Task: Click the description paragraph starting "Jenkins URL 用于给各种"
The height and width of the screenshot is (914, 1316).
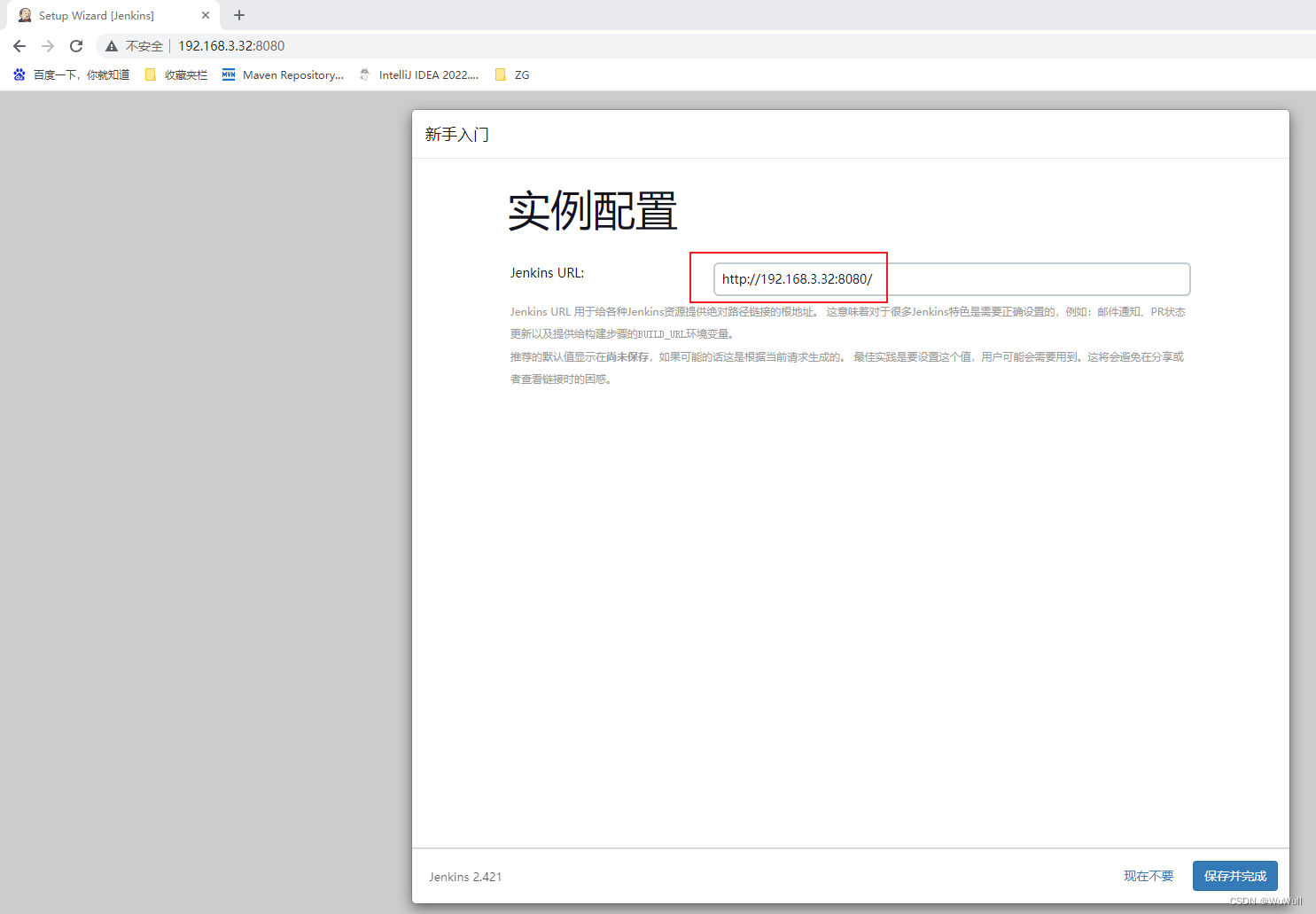Action: pos(848,323)
